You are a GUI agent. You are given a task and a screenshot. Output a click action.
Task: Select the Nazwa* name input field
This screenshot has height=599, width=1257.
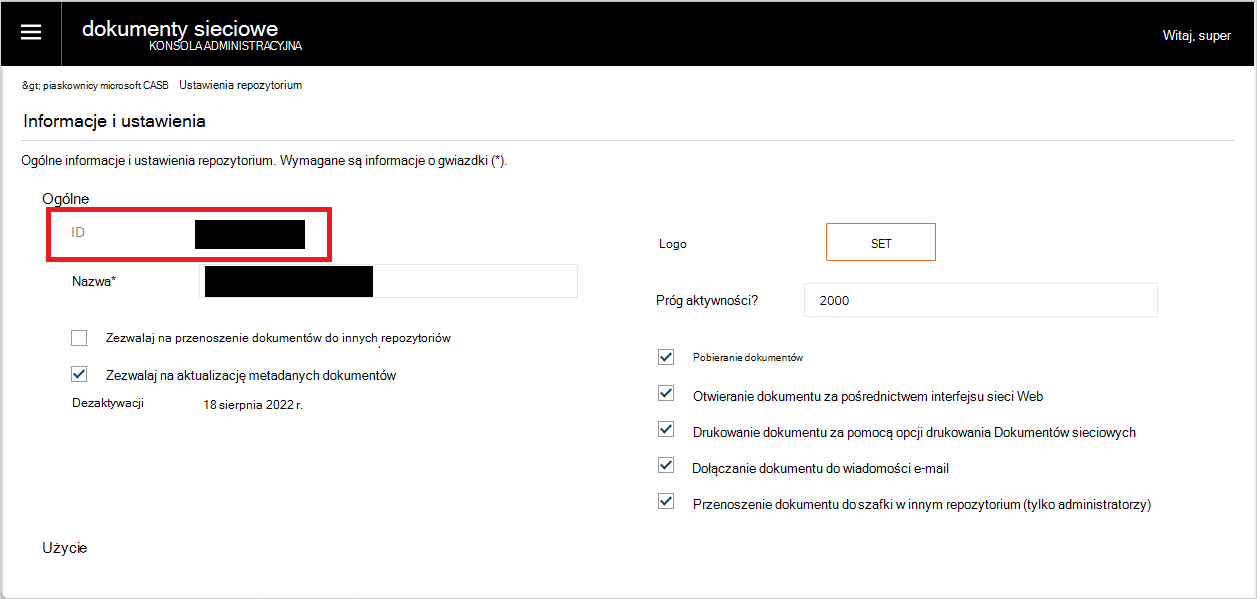pyautogui.click(x=390, y=281)
